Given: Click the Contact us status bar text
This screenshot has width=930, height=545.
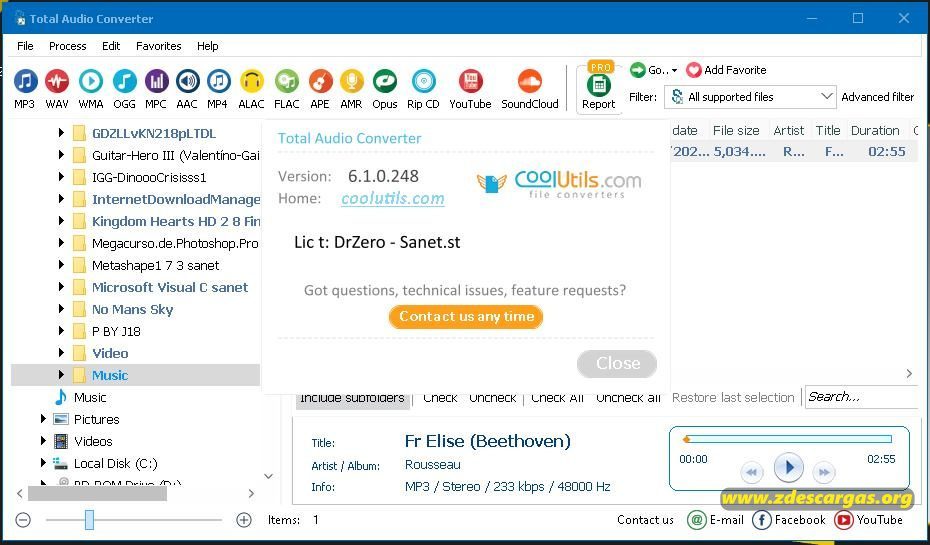Looking at the screenshot, I should (645, 520).
